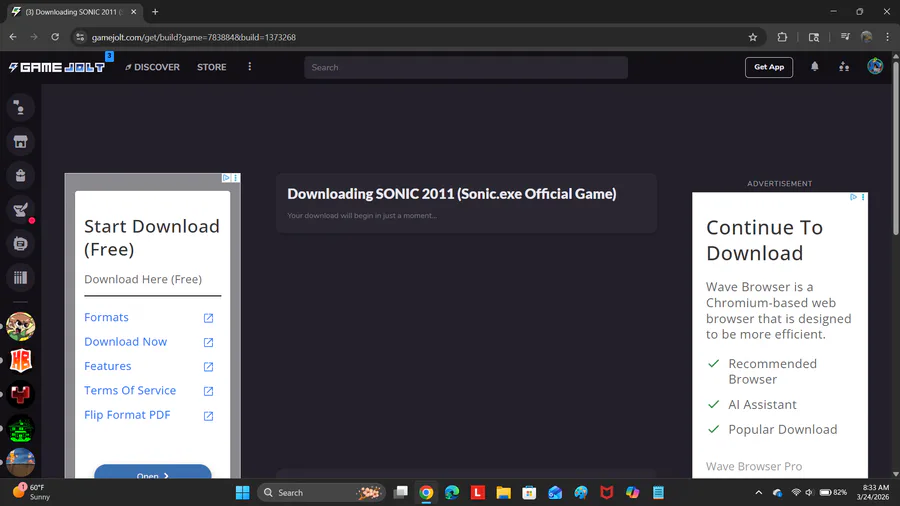Open the landscape community icon at sidebar bottom
This screenshot has height=506, width=900.
point(21,462)
